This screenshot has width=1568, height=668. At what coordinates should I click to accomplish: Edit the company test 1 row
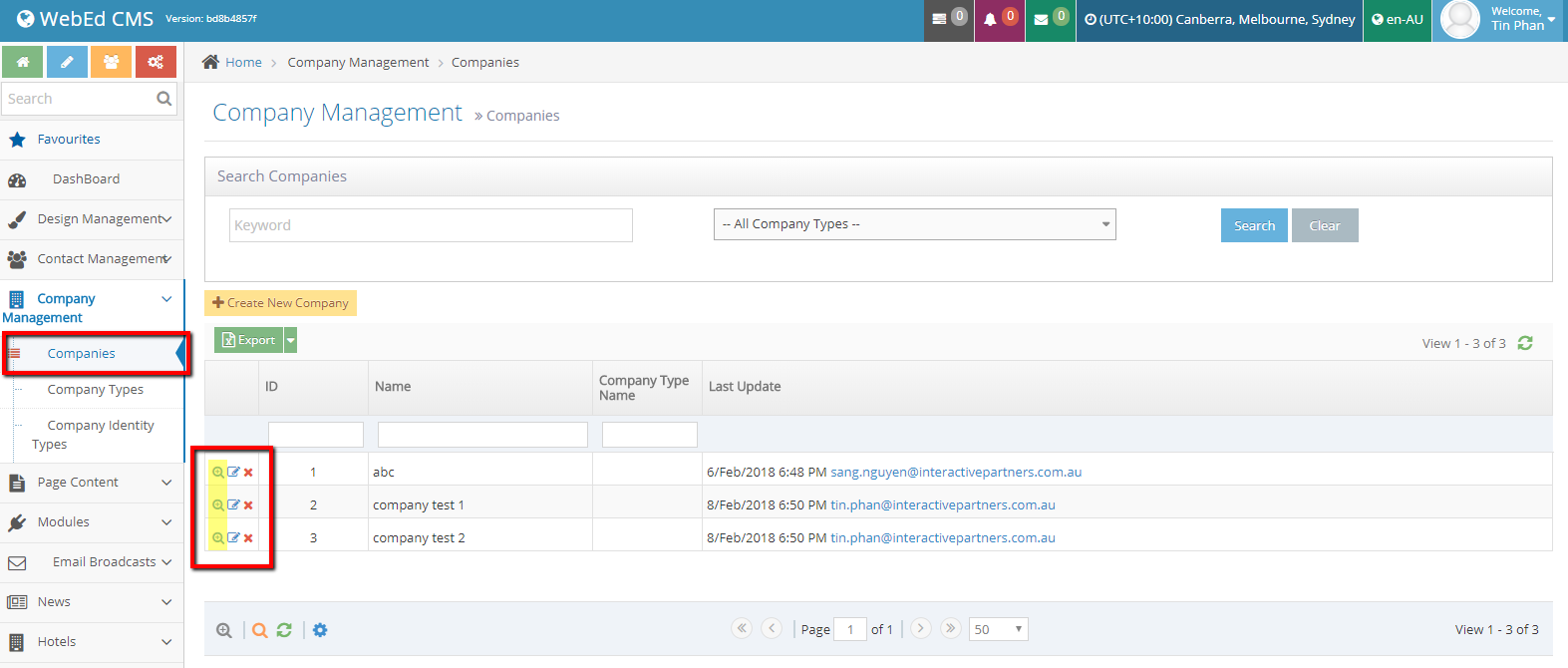(233, 505)
